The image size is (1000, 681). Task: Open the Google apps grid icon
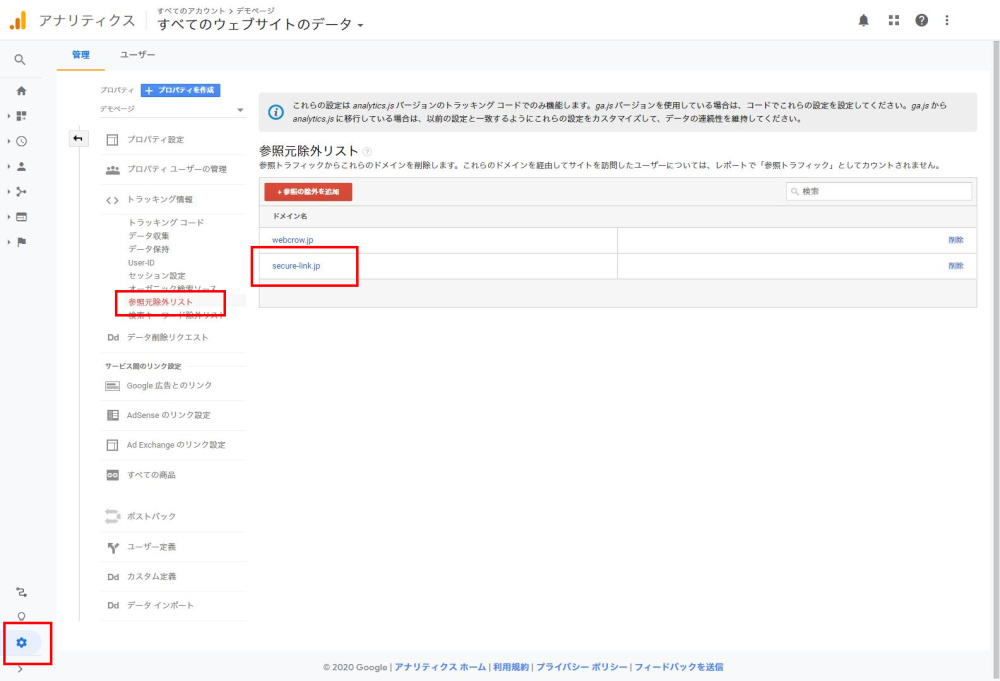(893, 20)
